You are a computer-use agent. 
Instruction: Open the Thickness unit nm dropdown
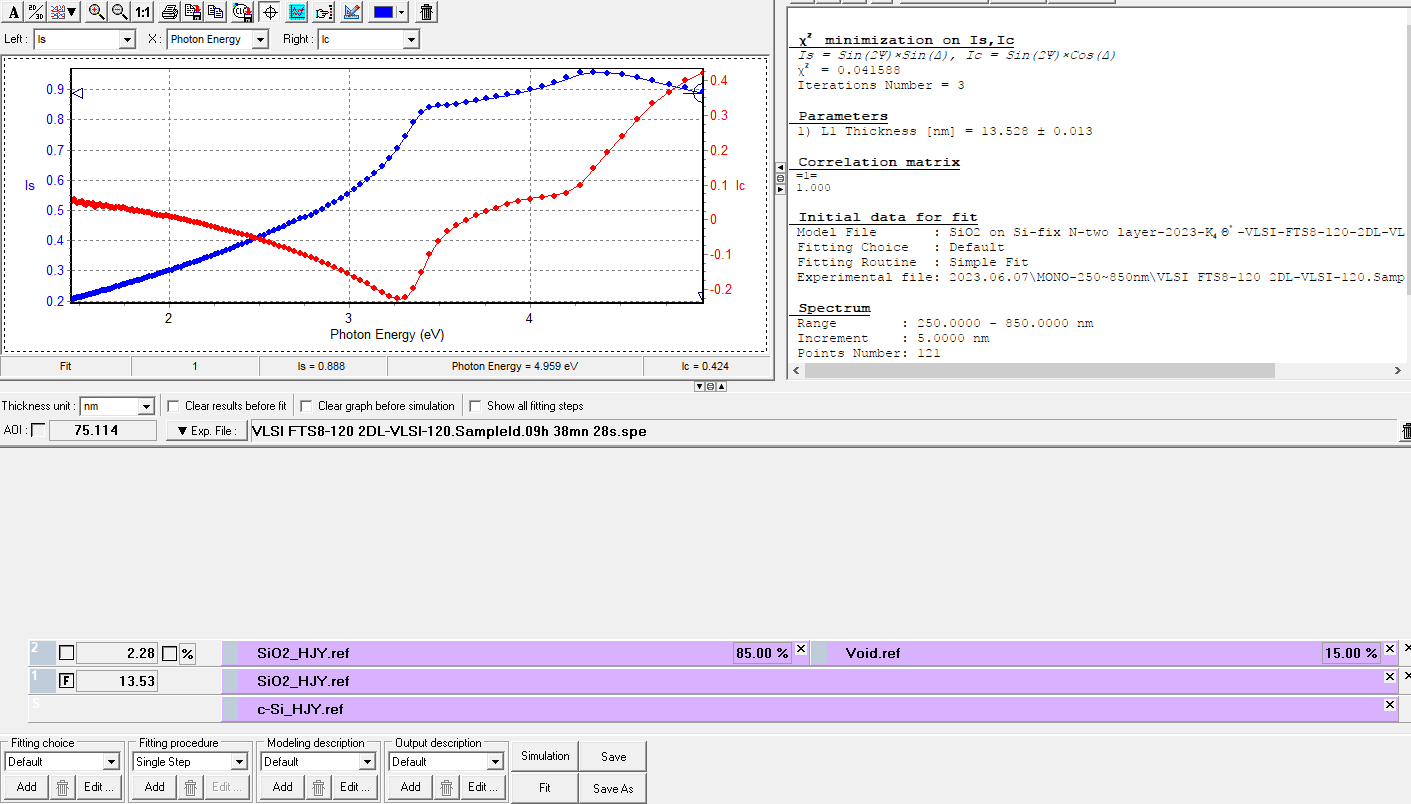(x=146, y=406)
